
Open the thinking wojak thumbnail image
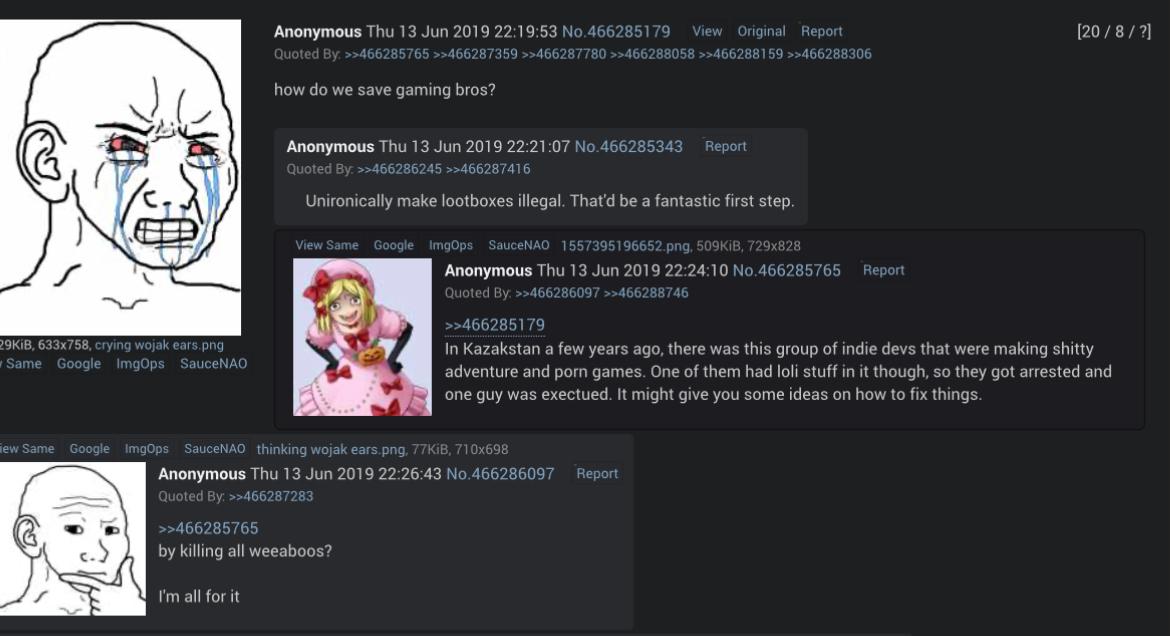(x=72, y=539)
